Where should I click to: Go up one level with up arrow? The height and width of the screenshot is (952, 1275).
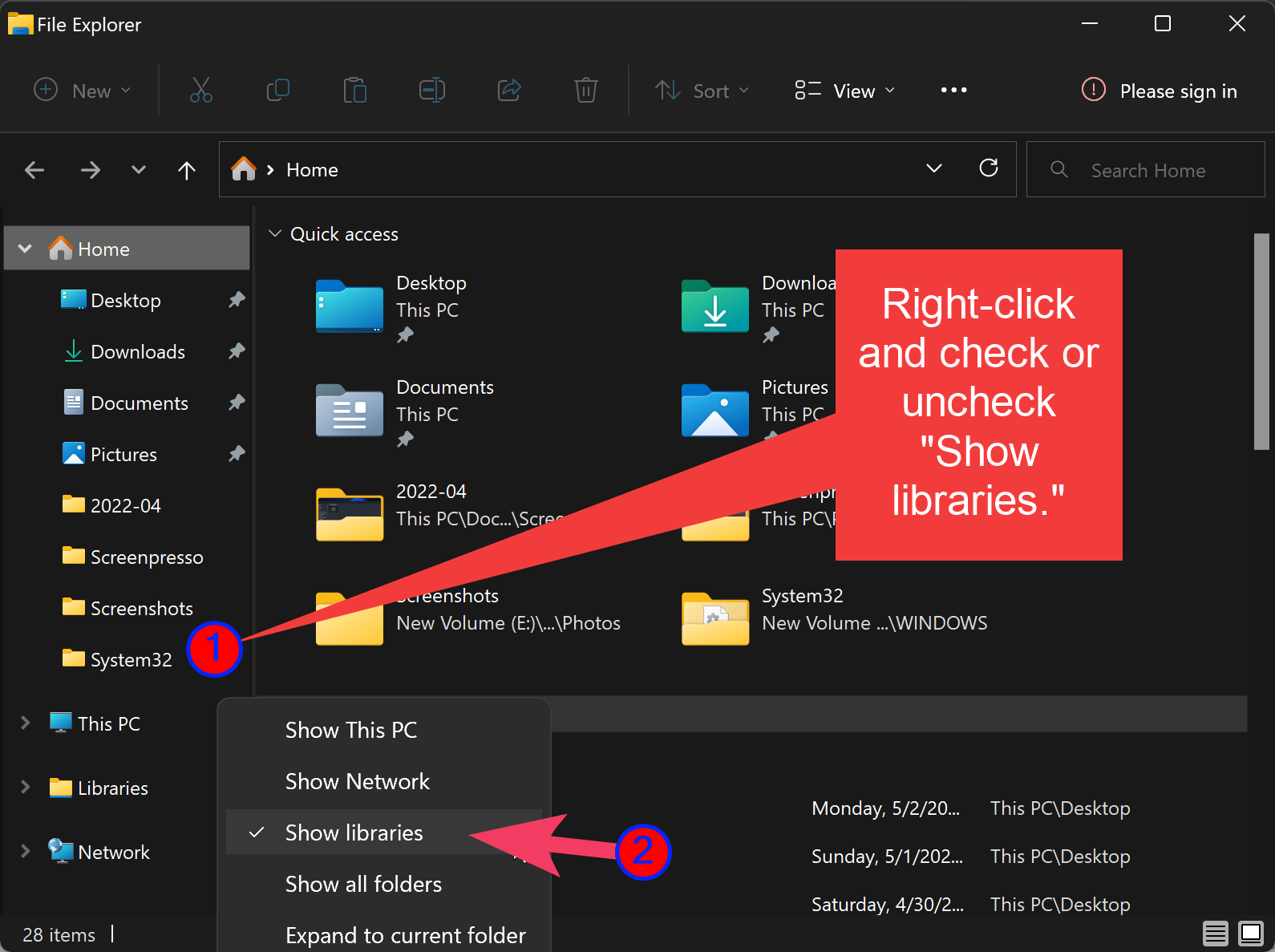tap(187, 170)
